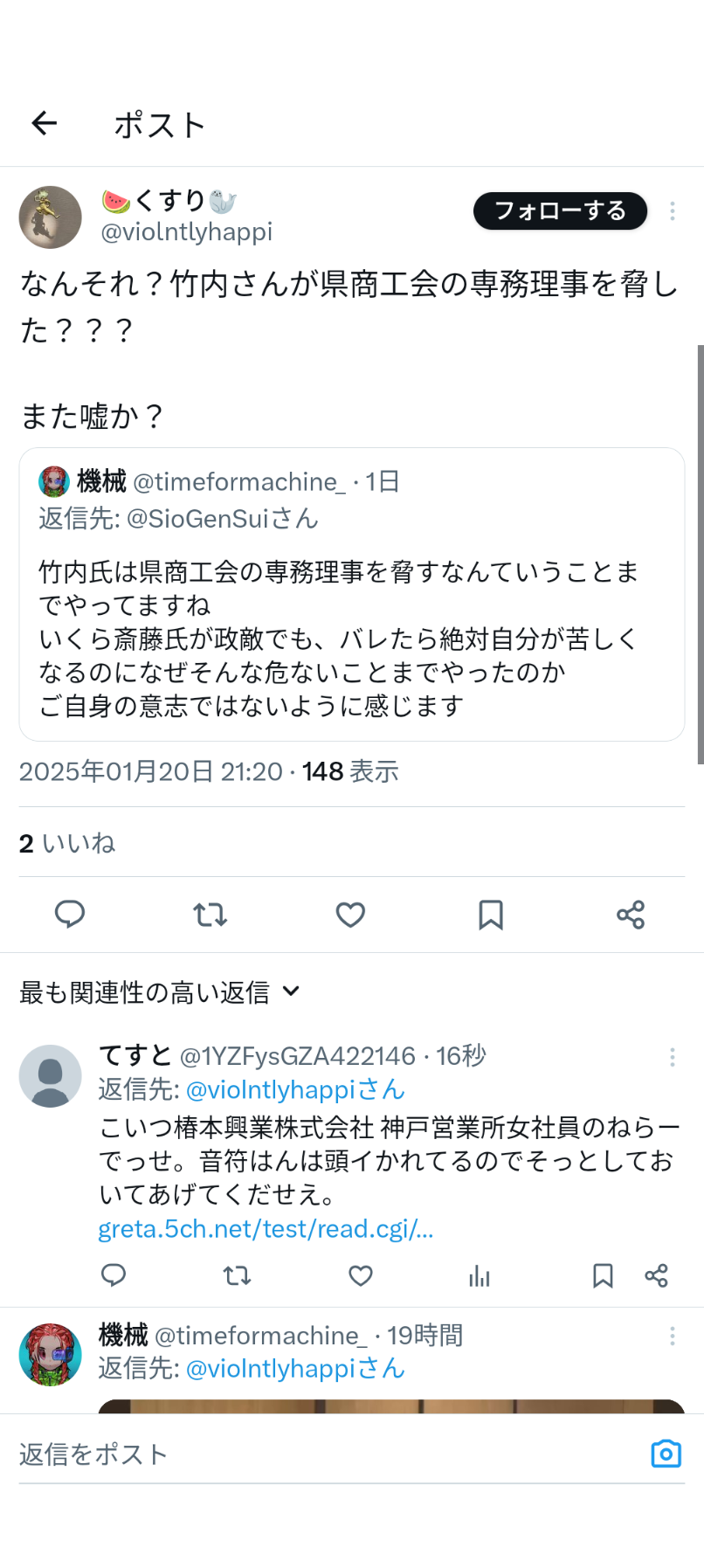Open camera to attach photo

point(666,1454)
